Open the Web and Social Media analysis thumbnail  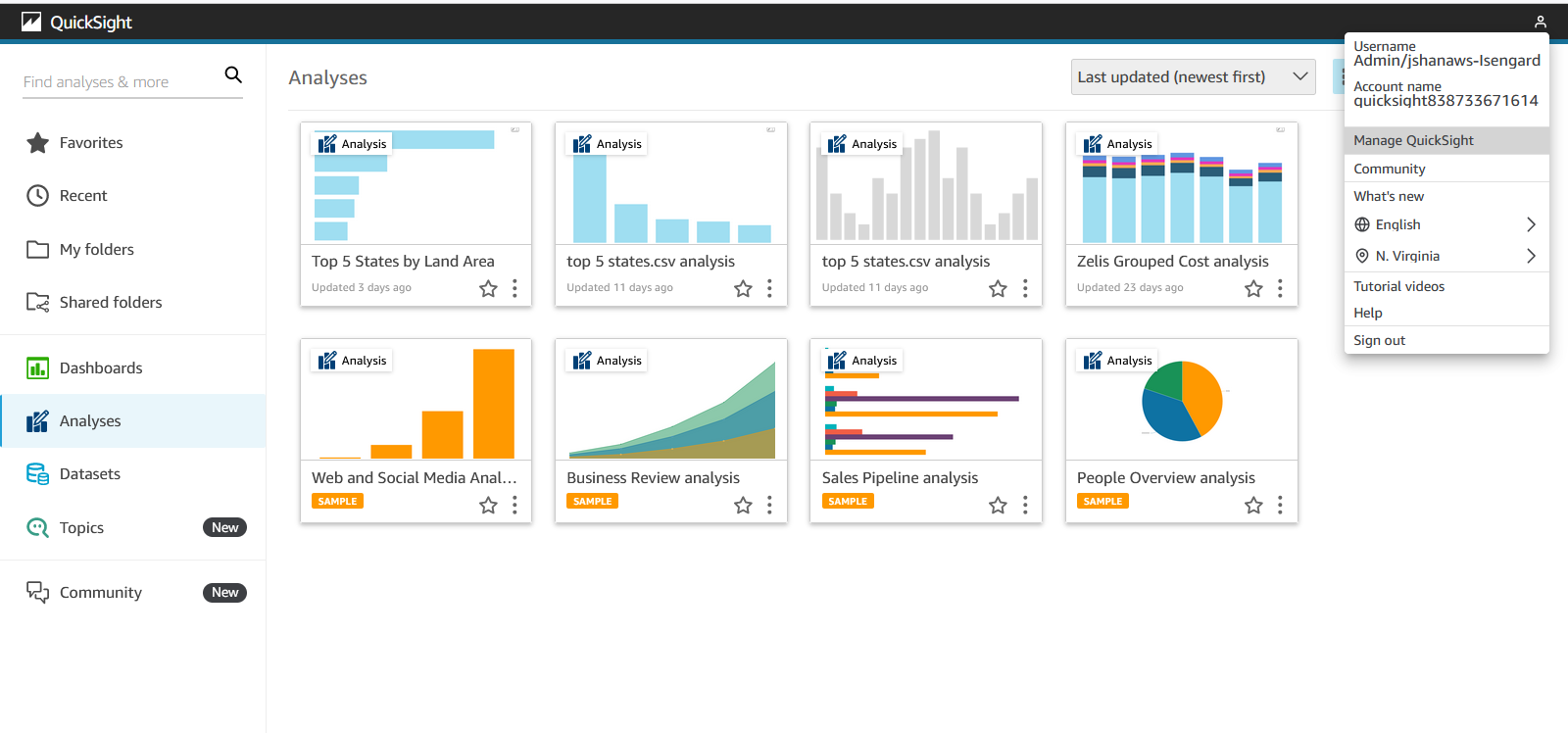click(x=416, y=400)
